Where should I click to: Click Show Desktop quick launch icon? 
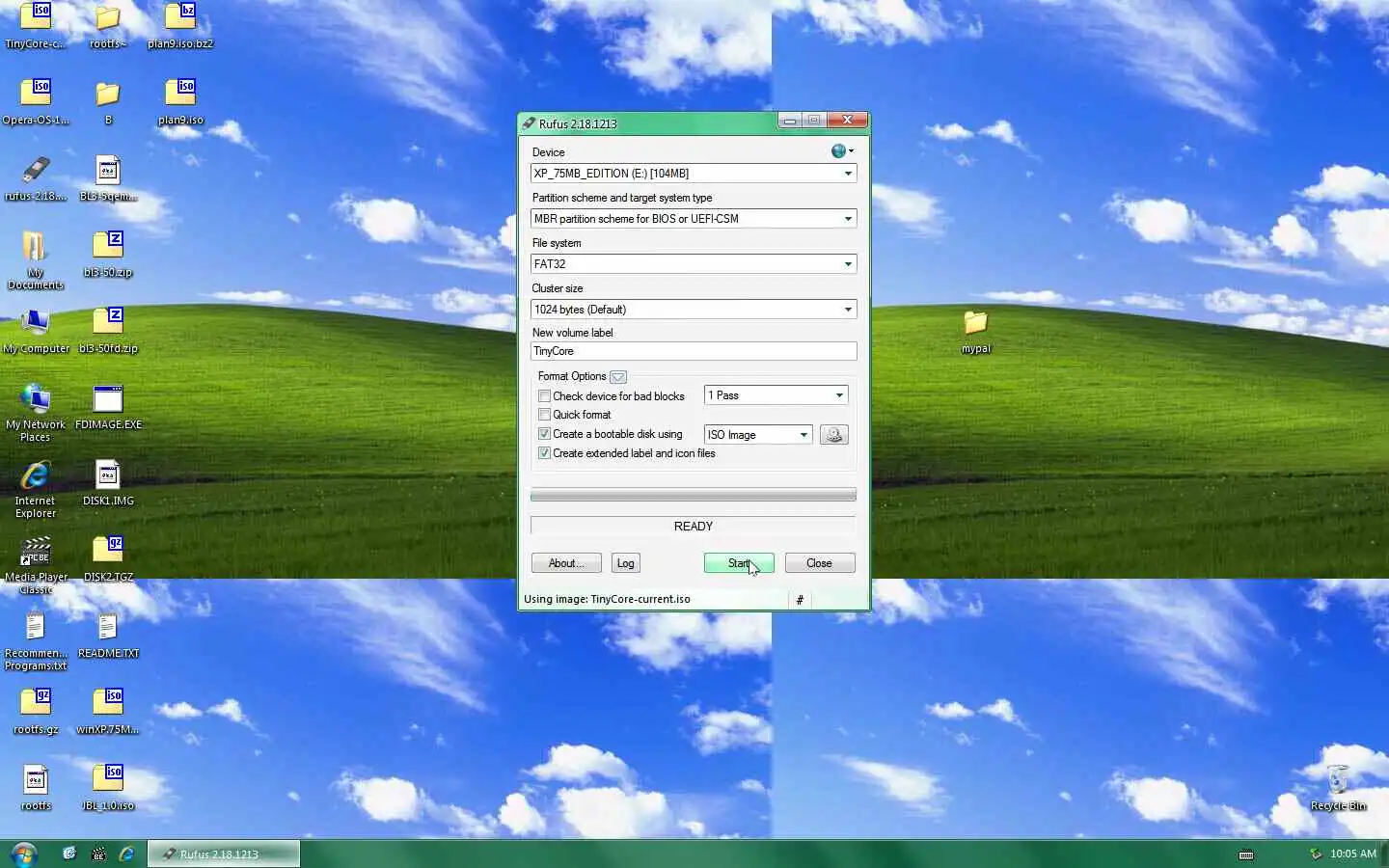(68, 854)
